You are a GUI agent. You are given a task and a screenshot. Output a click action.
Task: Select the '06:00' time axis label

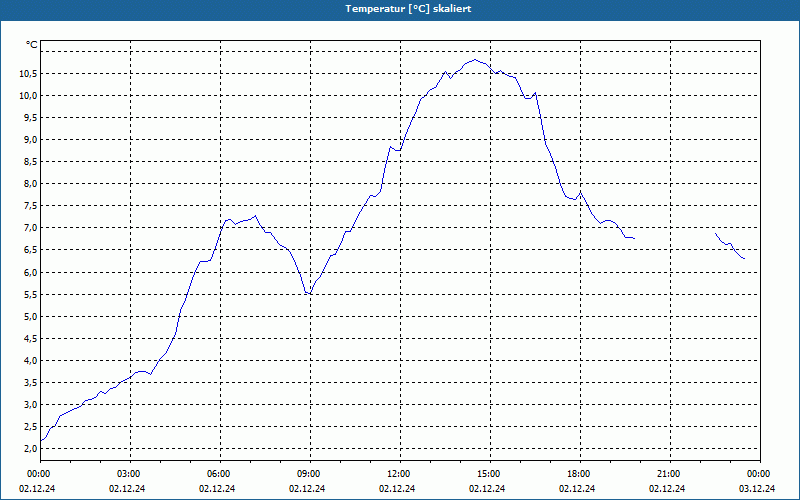coord(219,474)
